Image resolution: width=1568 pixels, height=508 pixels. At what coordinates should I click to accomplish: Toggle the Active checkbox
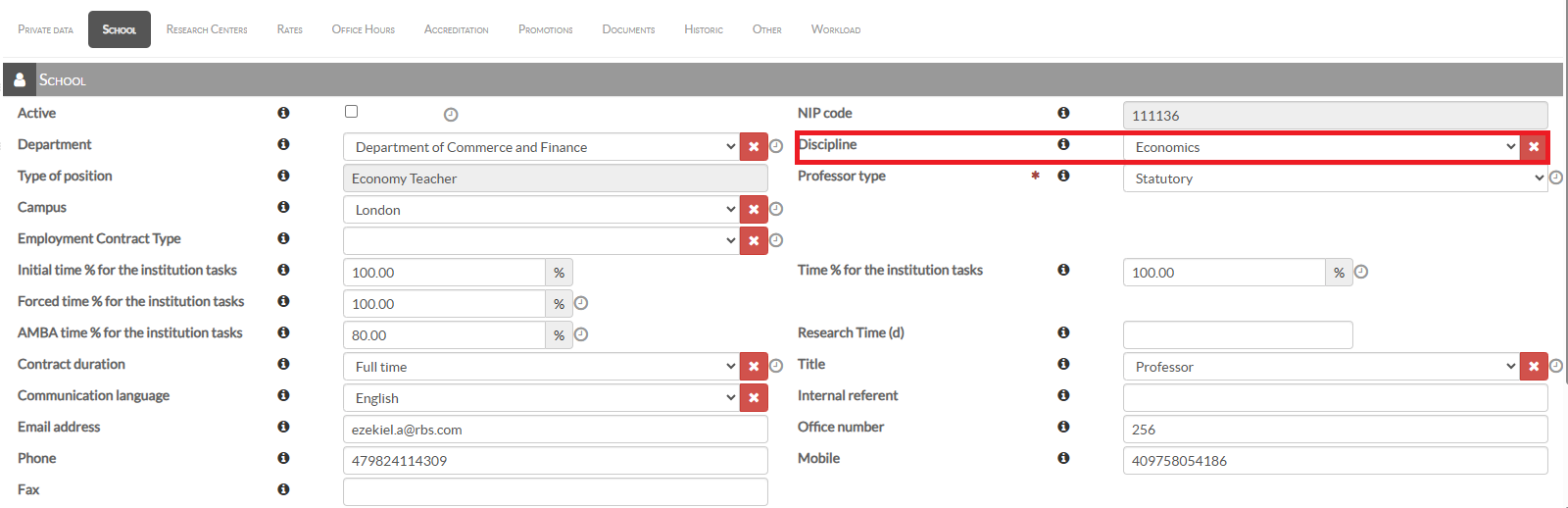pos(352,112)
